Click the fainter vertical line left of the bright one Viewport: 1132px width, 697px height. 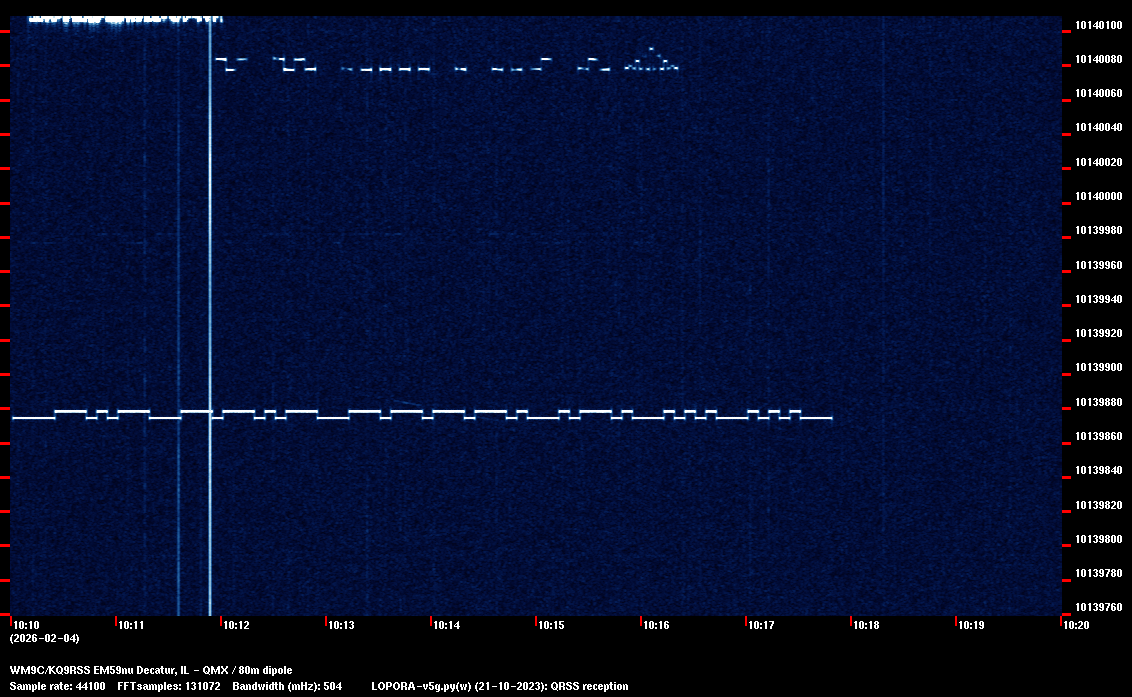pos(178,300)
